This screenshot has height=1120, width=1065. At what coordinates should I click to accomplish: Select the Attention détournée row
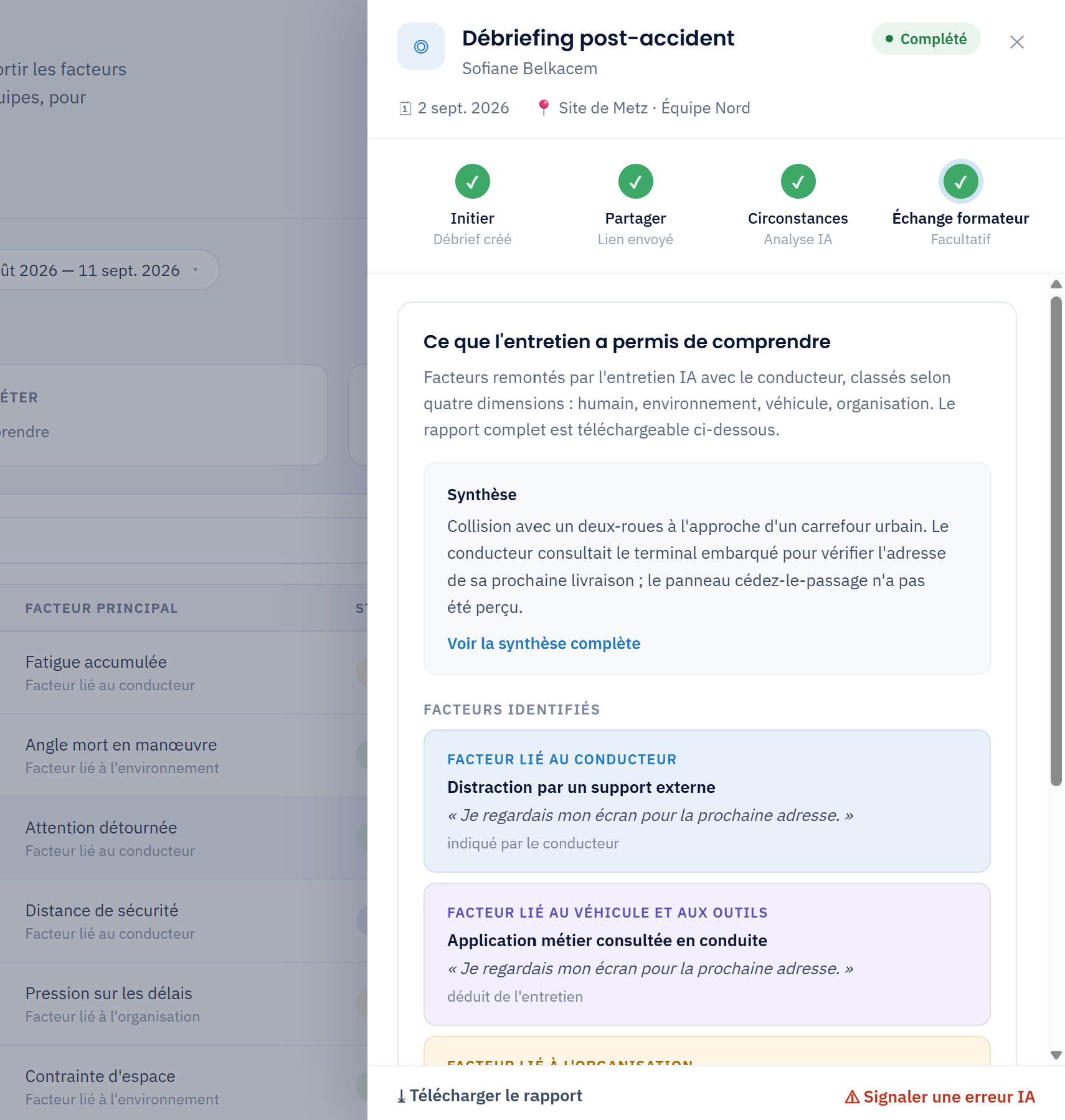click(184, 838)
